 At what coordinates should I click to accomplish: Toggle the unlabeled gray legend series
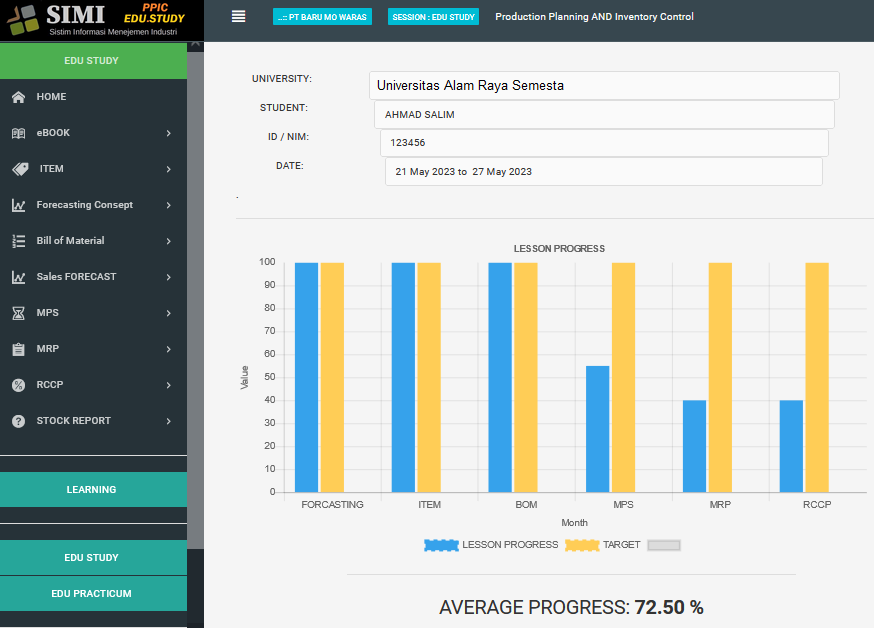point(664,545)
